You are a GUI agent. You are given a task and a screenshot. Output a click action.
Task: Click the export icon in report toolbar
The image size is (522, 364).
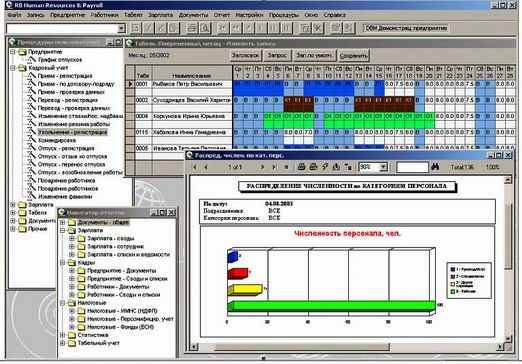click(x=336, y=167)
